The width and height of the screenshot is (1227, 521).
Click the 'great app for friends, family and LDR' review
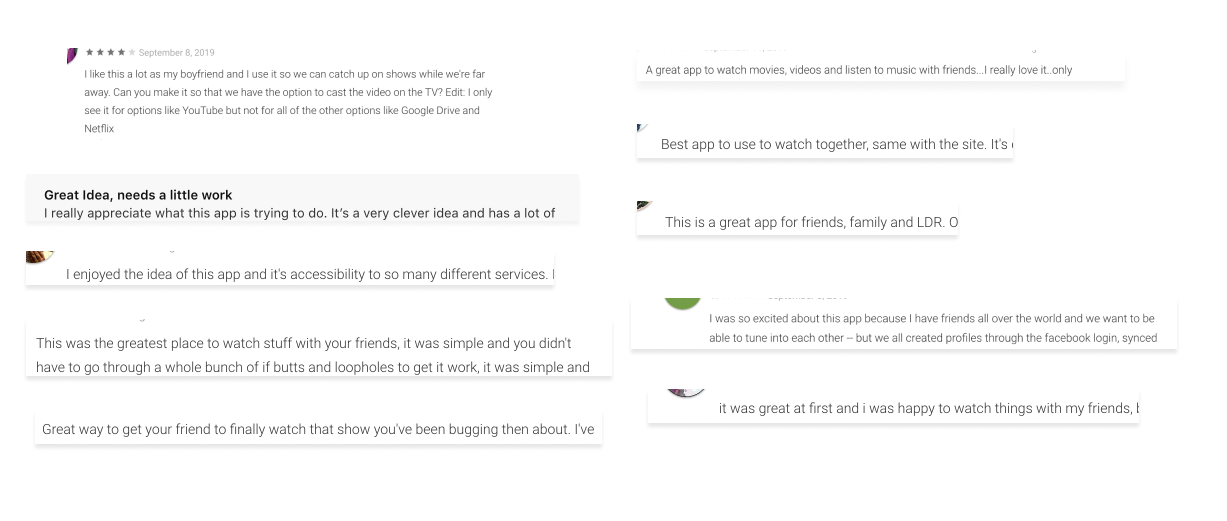tap(810, 222)
